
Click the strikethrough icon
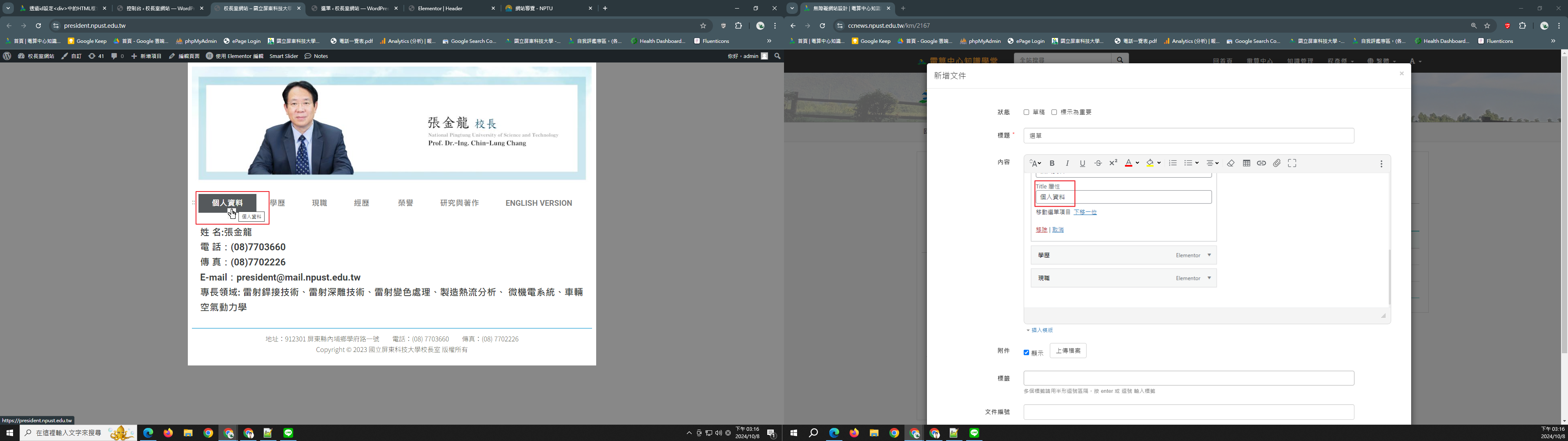[x=1098, y=163]
